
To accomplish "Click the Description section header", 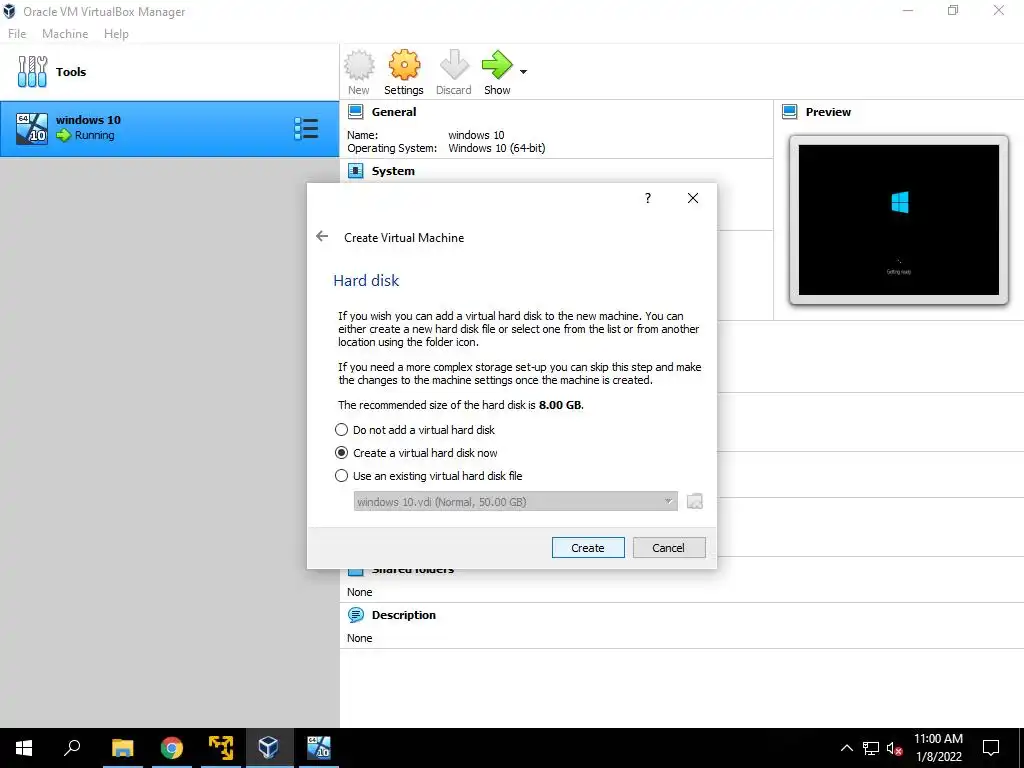I will pyautogui.click(x=404, y=615).
